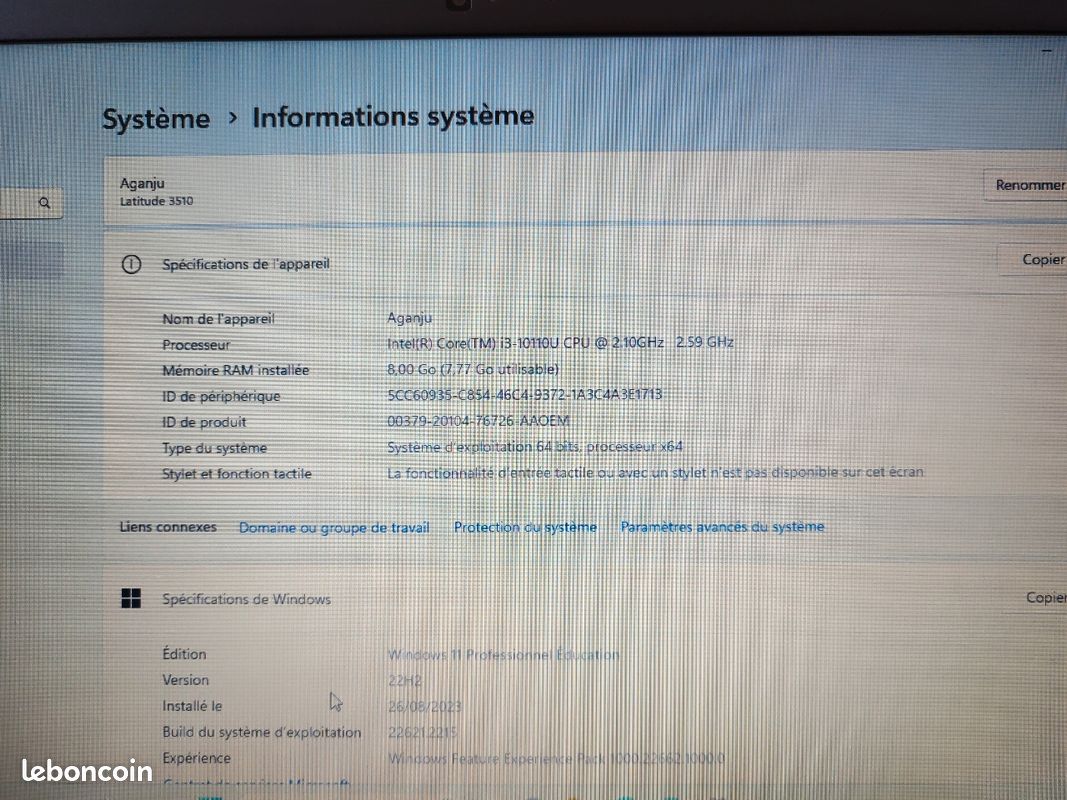Click the Expérience label

(197, 758)
